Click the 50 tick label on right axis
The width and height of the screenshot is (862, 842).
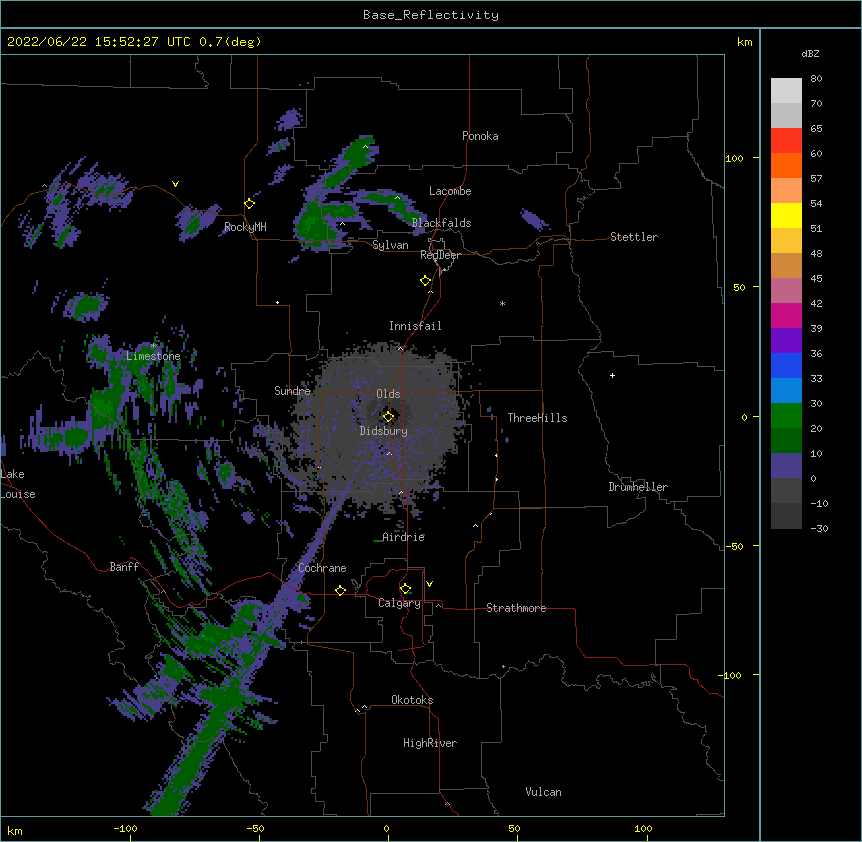click(739, 287)
